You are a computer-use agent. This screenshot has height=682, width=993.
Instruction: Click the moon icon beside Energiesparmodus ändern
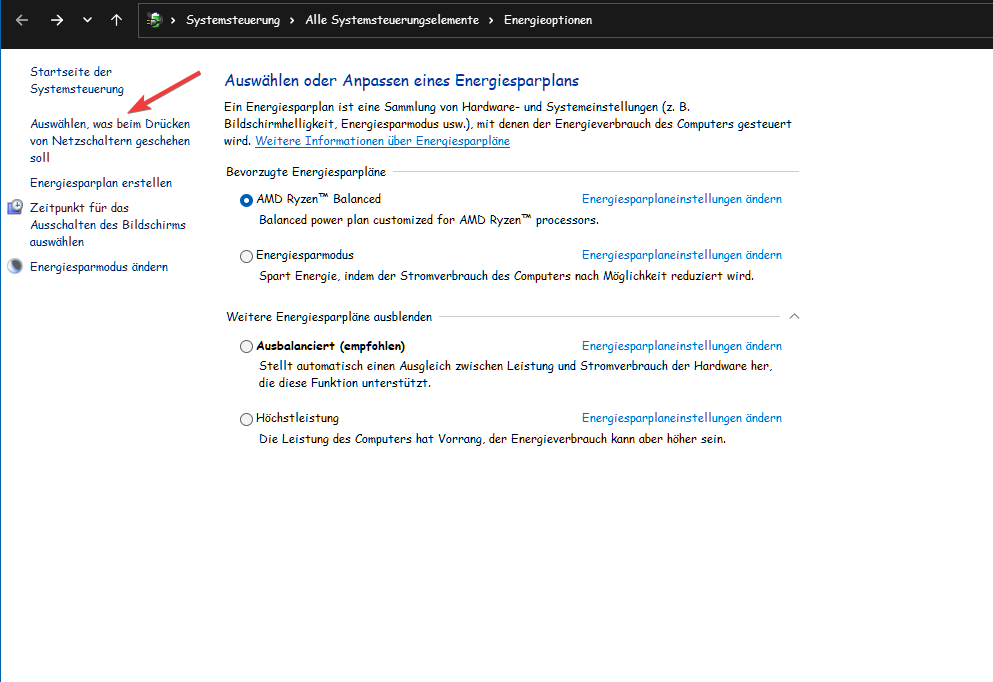[x=15, y=267]
